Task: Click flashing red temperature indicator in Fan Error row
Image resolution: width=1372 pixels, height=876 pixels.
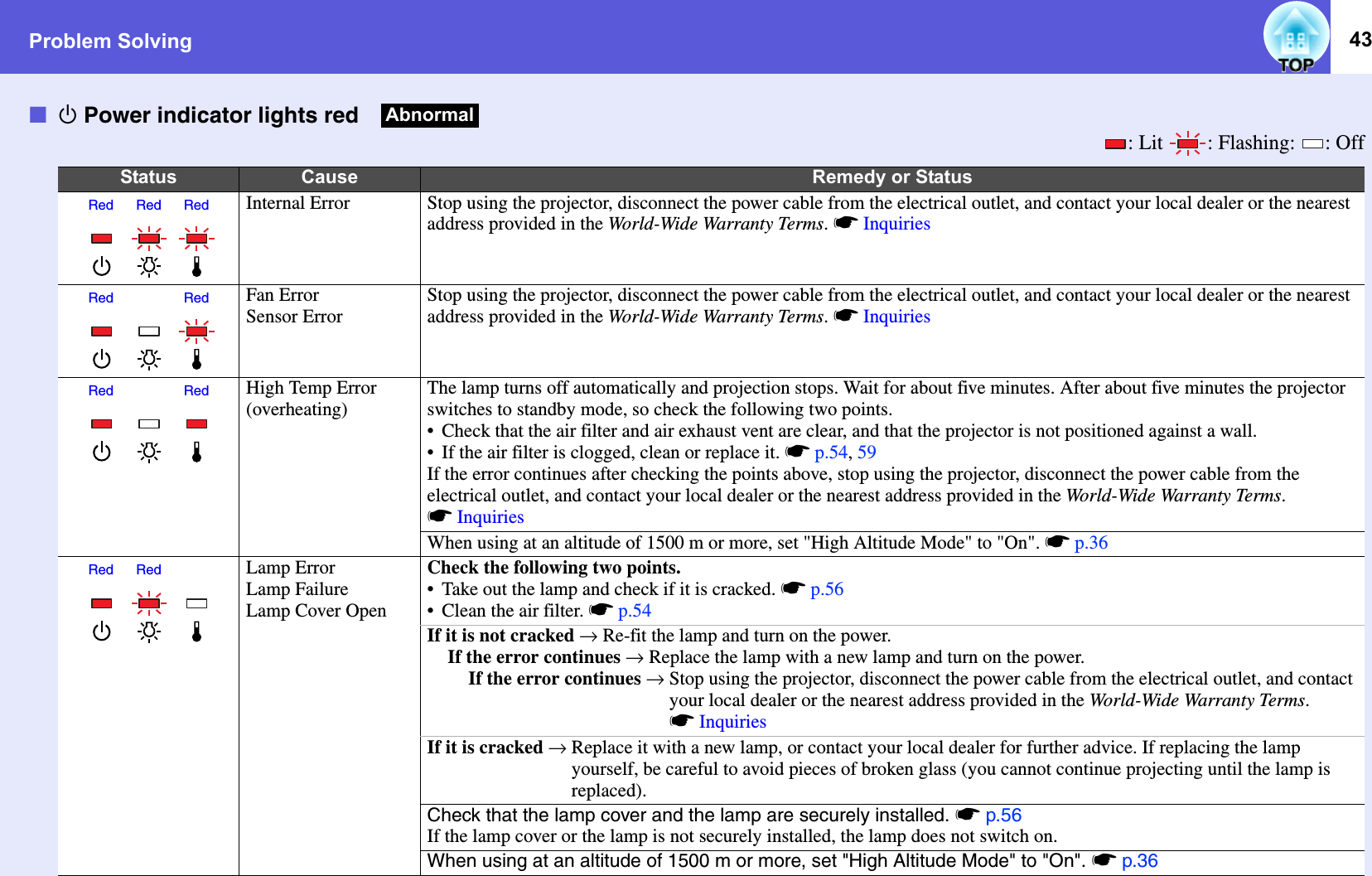Action: 196,332
